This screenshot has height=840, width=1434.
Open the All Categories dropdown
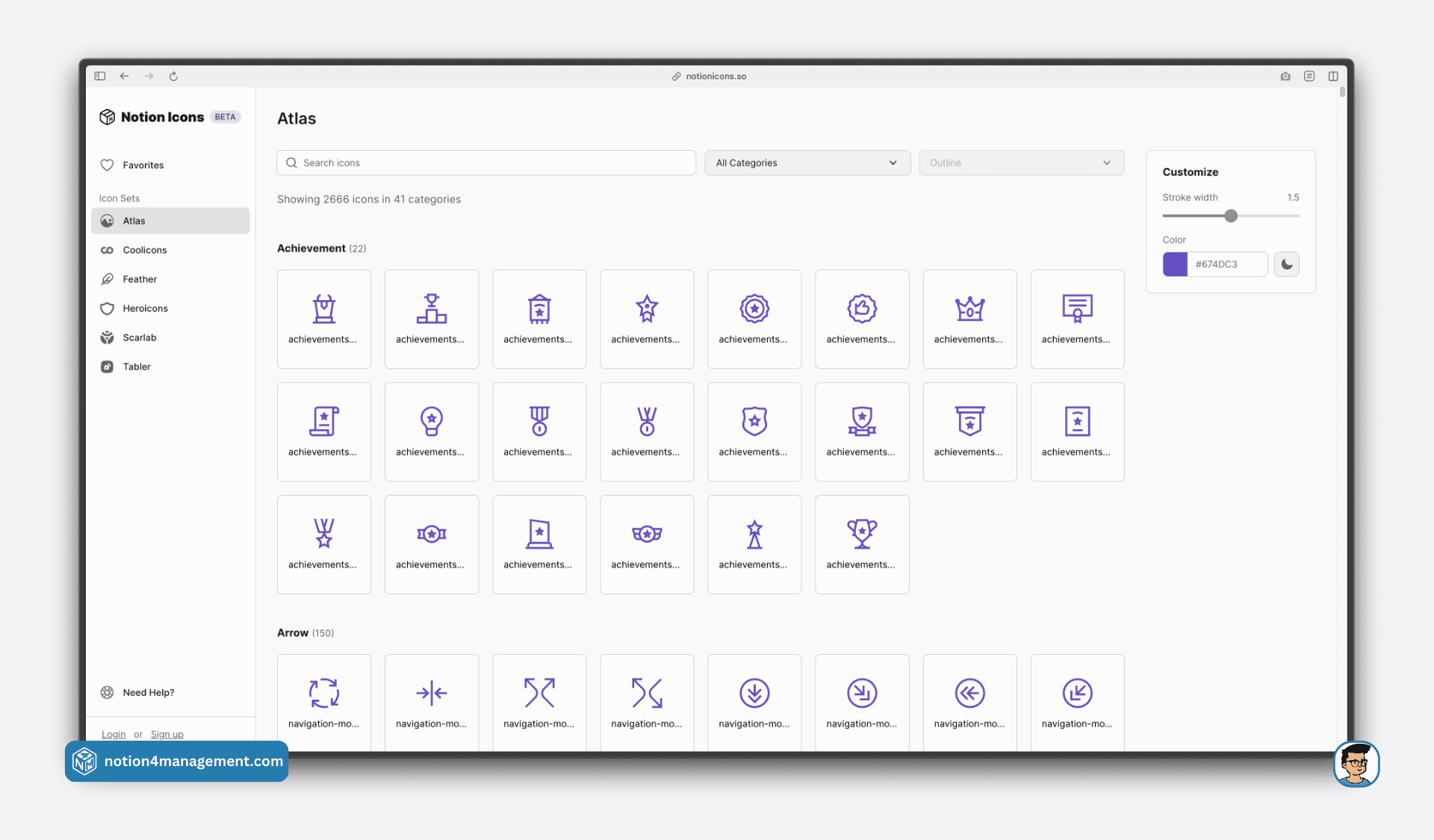click(x=807, y=163)
